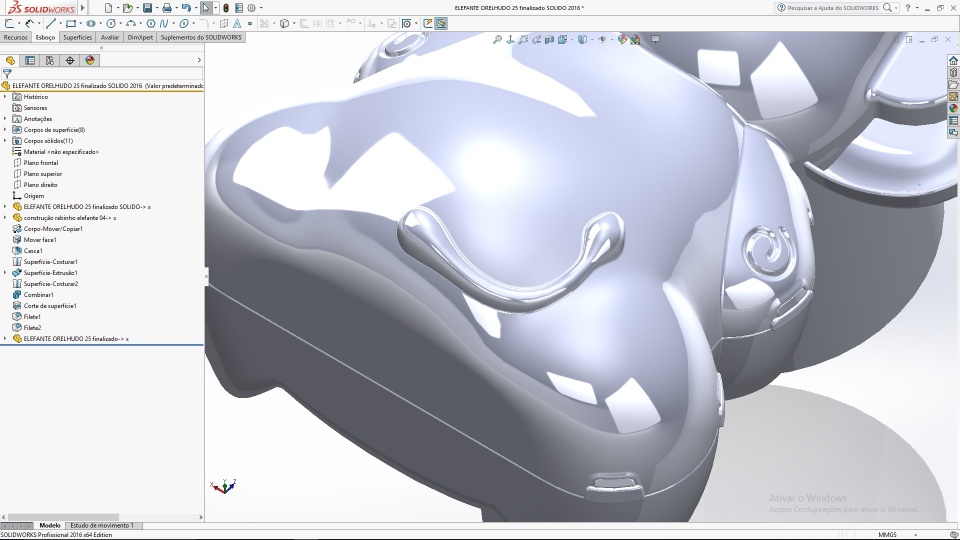
Task: Select the Filete2 feature
Action: tap(32, 328)
